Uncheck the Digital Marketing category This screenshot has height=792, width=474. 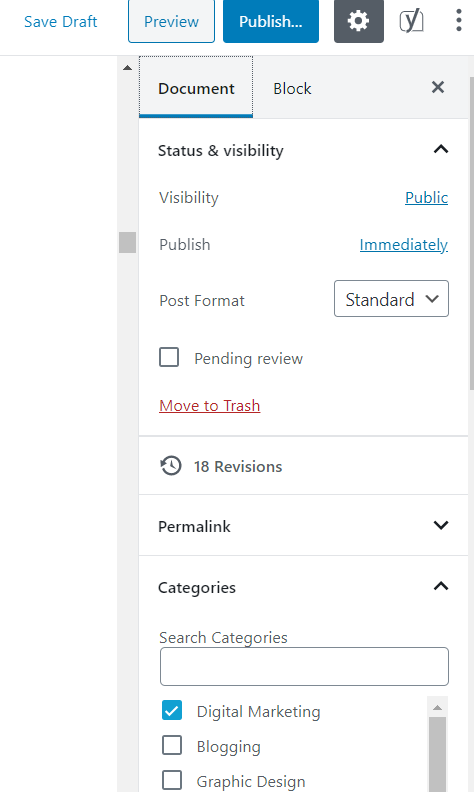[172, 710]
